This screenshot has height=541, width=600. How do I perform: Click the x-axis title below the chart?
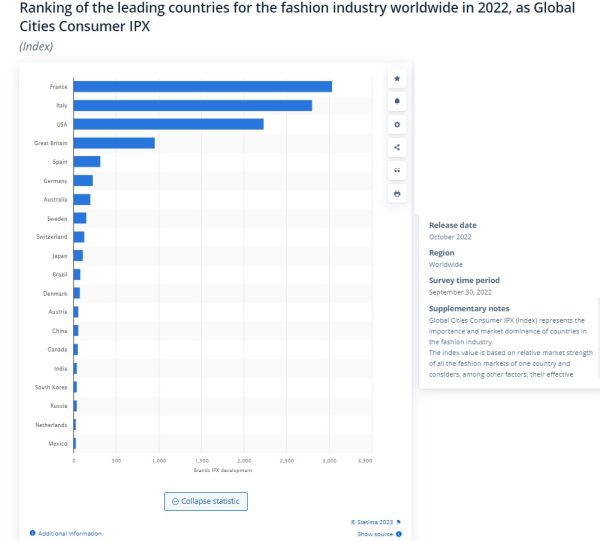223,470
